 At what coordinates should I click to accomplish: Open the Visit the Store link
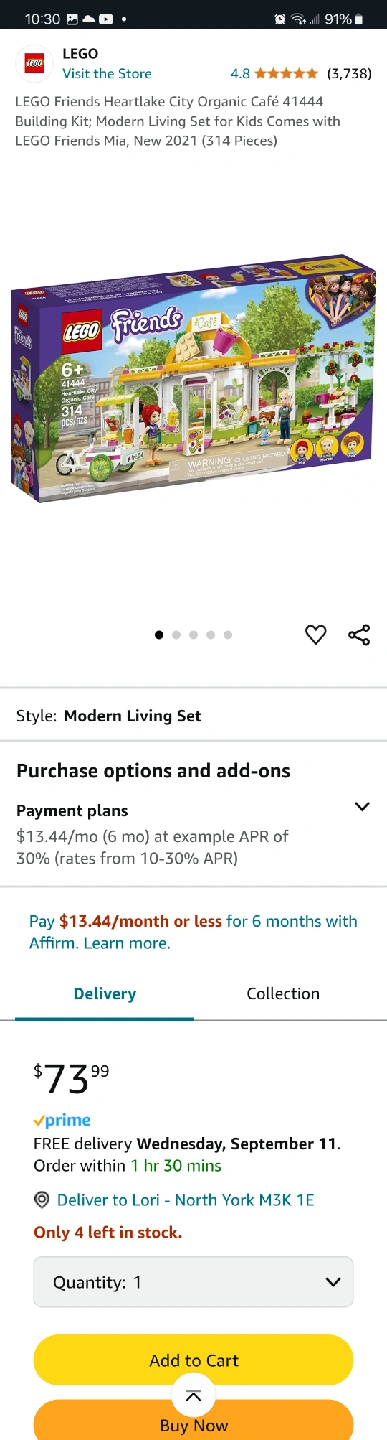107,73
